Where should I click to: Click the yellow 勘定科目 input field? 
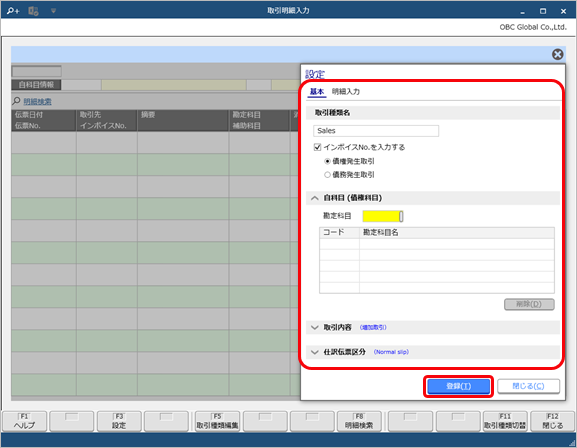click(381, 216)
